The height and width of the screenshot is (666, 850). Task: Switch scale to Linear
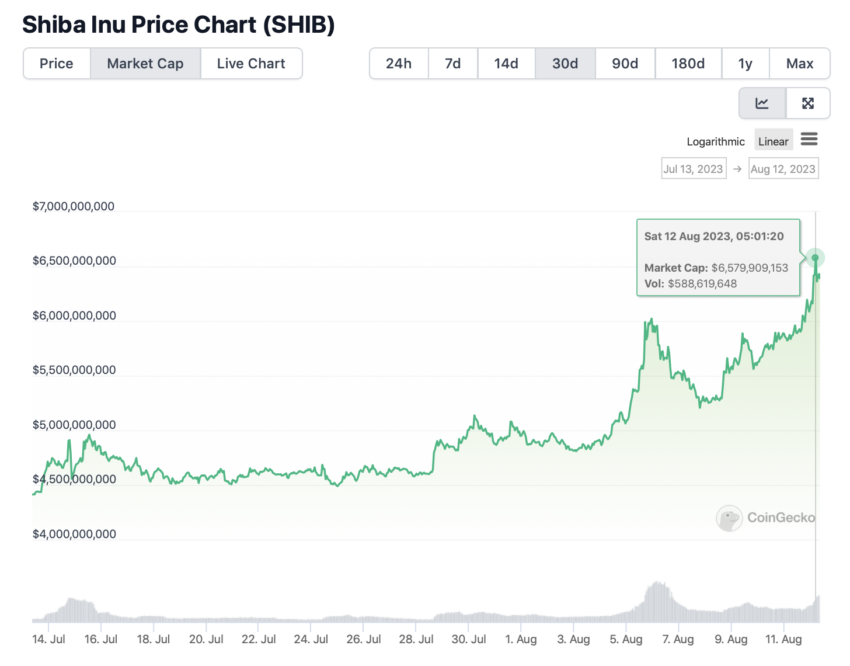pyautogui.click(x=773, y=141)
